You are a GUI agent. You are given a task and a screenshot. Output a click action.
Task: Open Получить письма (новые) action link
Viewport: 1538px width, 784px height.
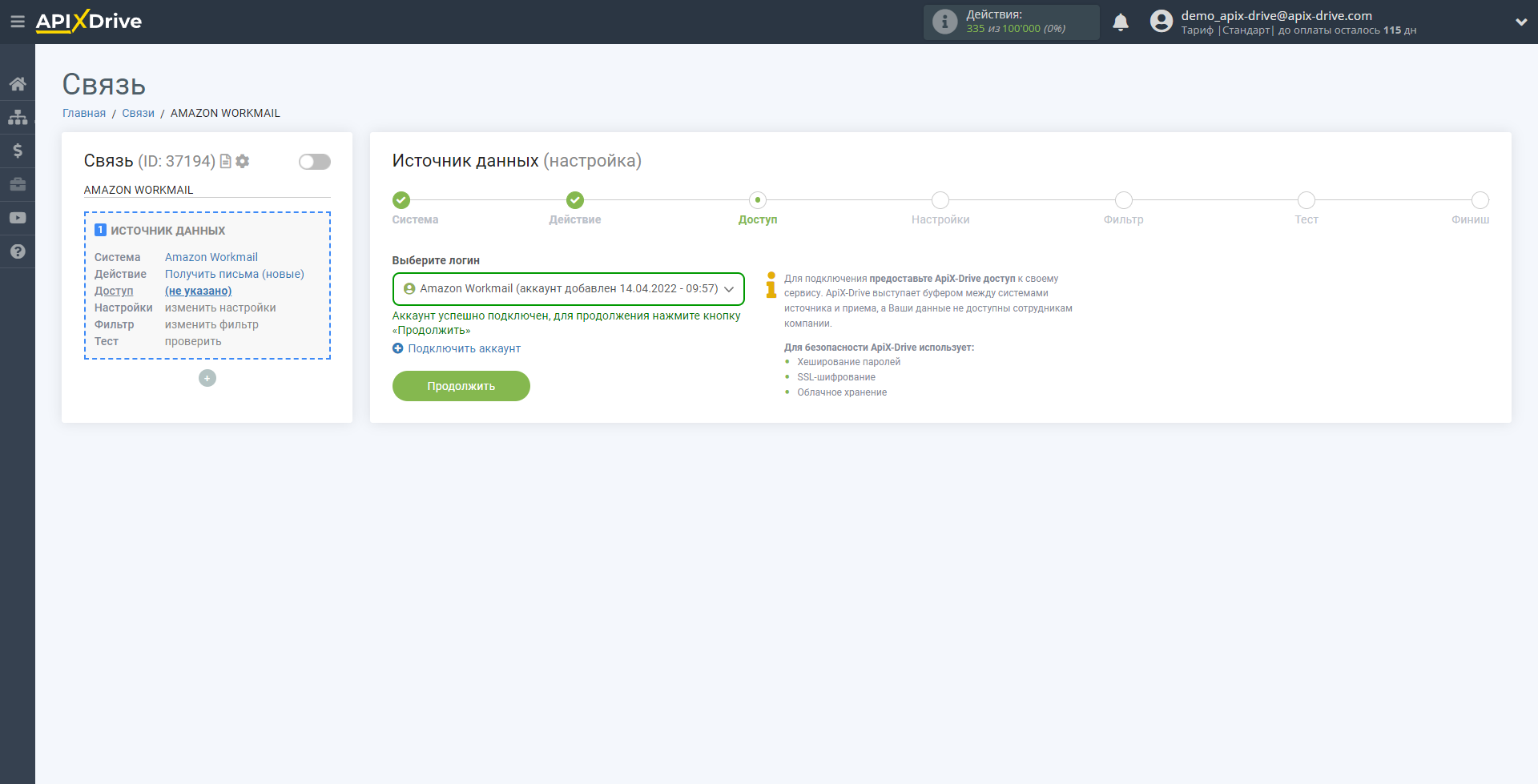click(x=235, y=274)
